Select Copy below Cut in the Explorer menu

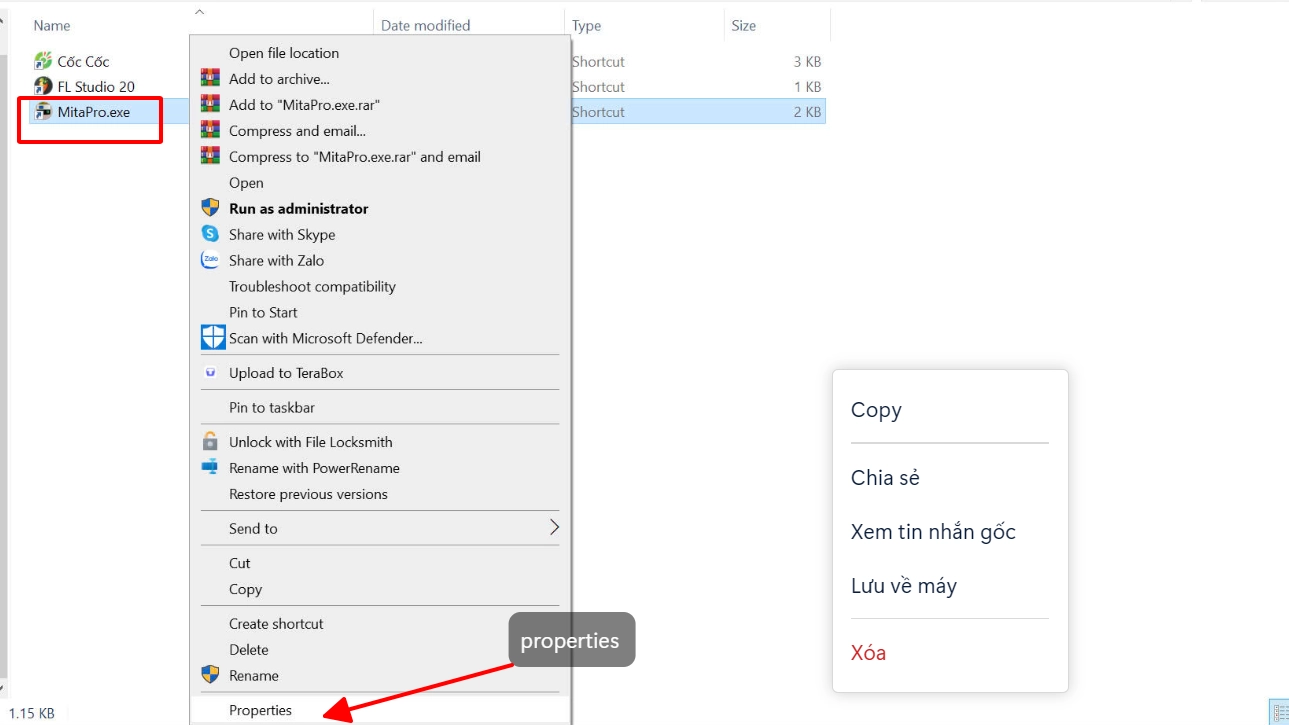[245, 589]
